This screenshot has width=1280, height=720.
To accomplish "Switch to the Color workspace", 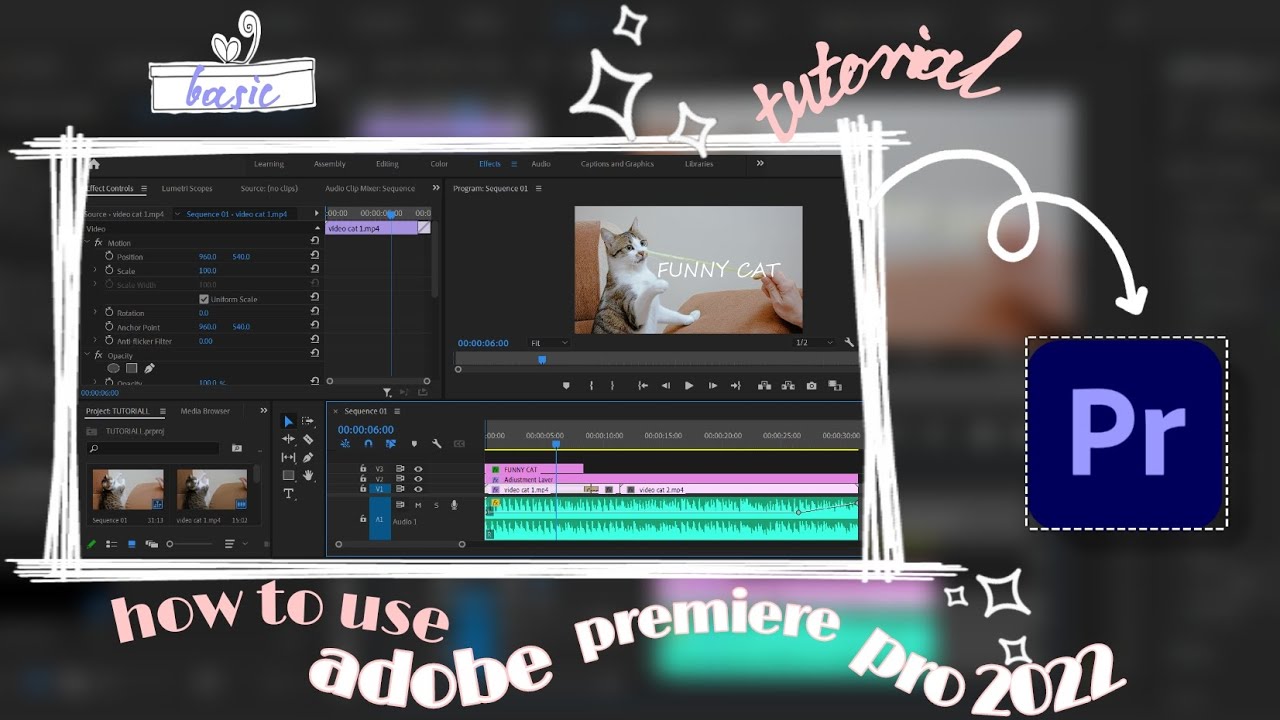I will pyautogui.click(x=439, y=164).
